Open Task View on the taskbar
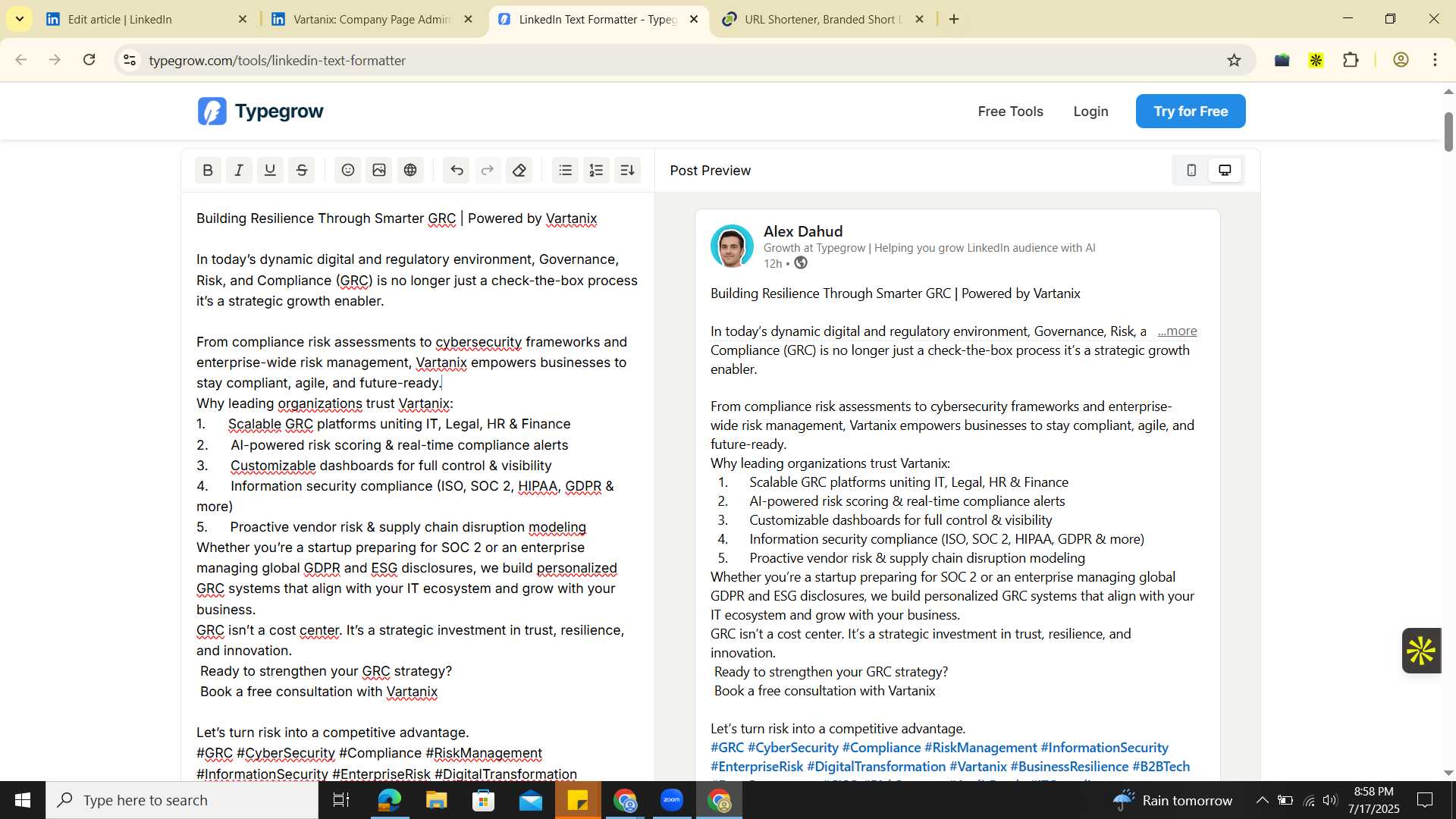 pyautogui.click(x=341, y=800)
